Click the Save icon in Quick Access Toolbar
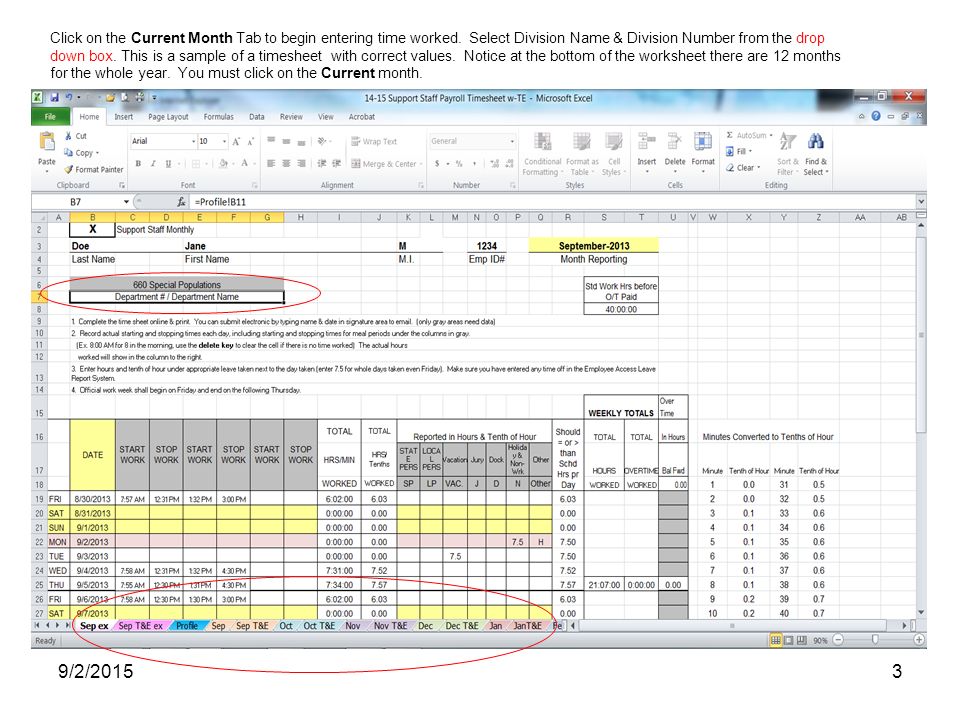The width and height of the screenshot is (960, 720). (54, 97)
